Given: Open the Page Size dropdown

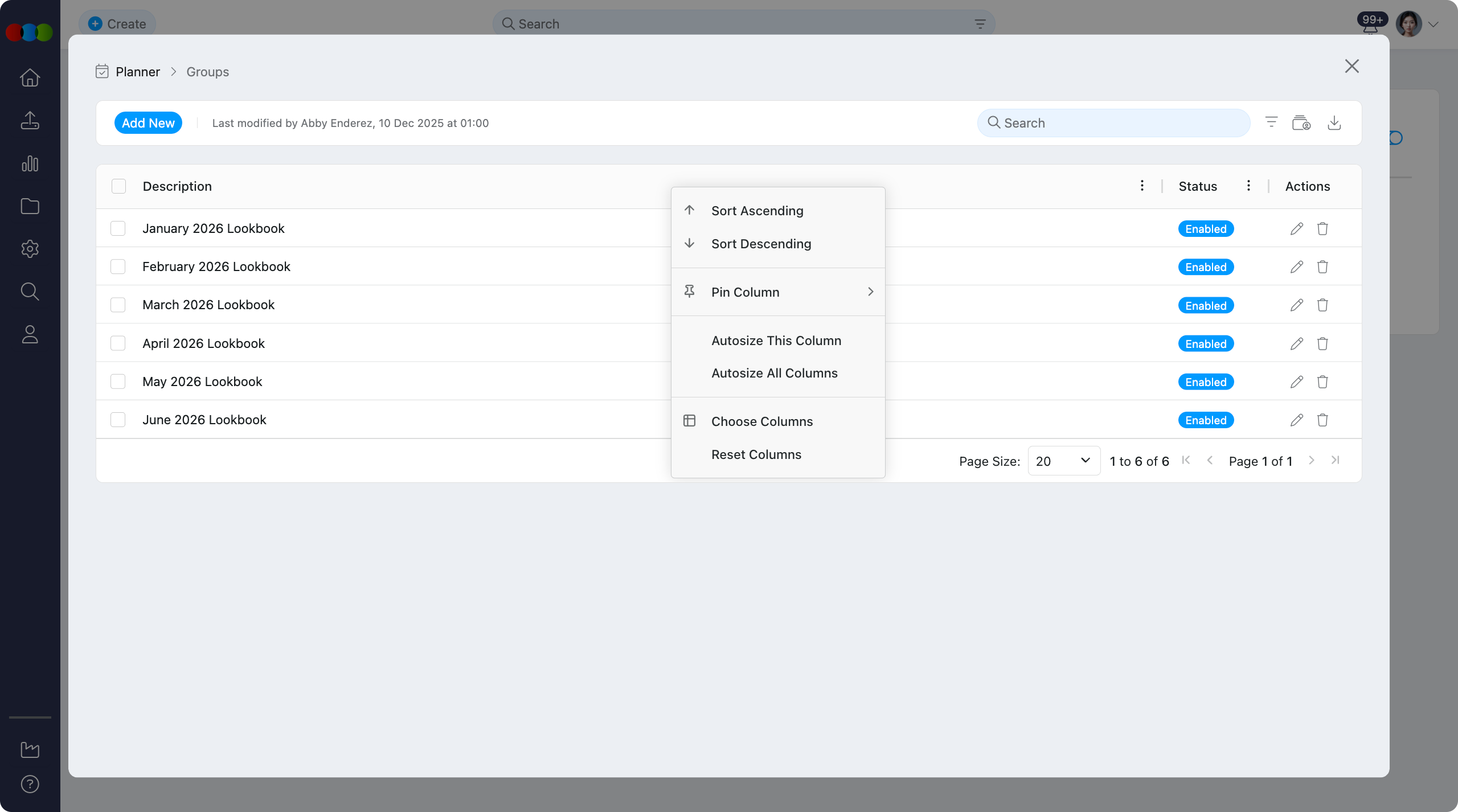Looking at the screenshot, I should click(x=1063, y=461).
